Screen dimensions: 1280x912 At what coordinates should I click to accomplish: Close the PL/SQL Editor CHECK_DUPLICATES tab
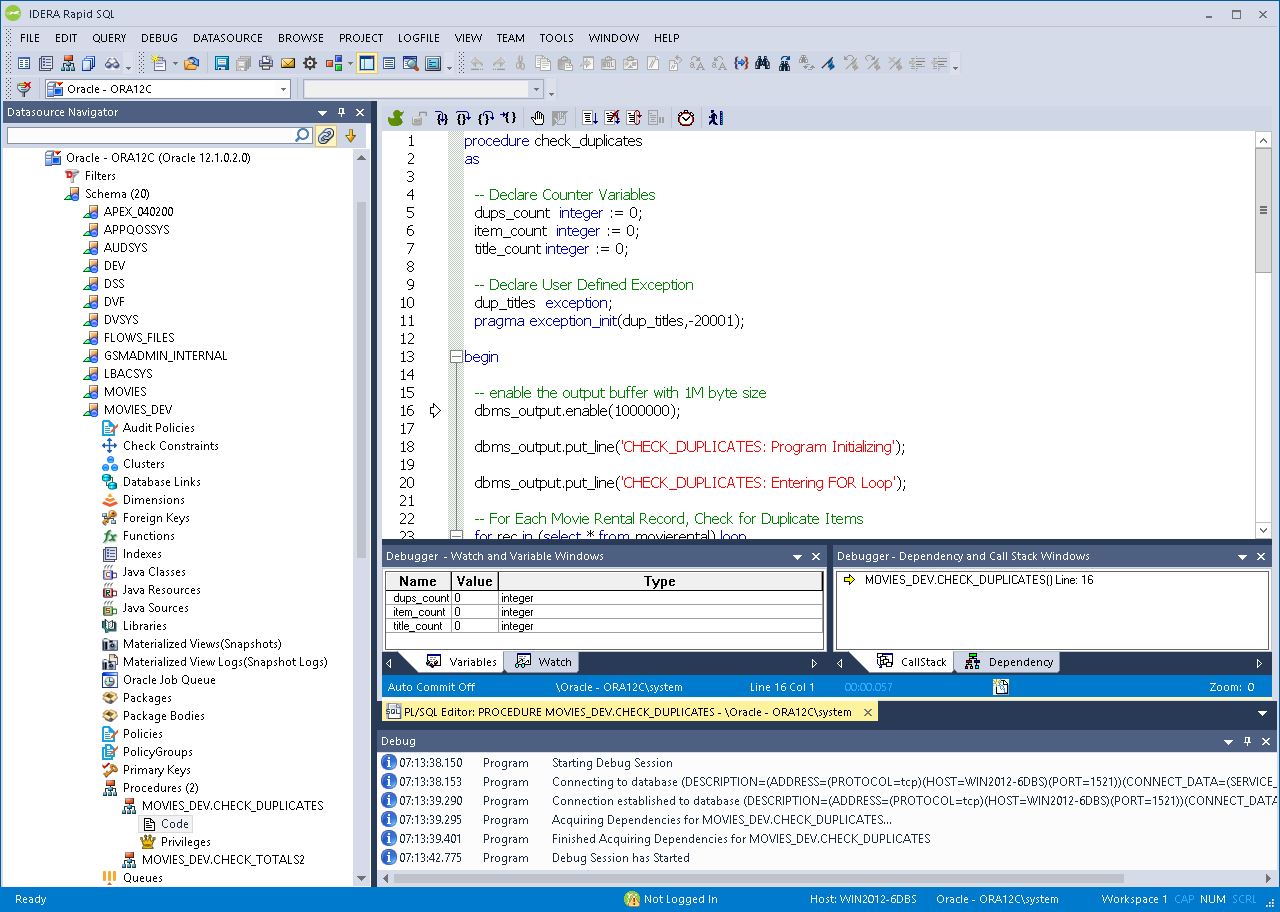868,712
